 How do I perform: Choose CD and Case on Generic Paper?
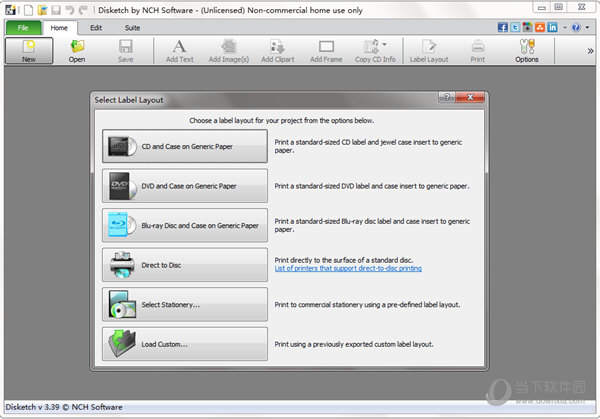tap(185, 146)
